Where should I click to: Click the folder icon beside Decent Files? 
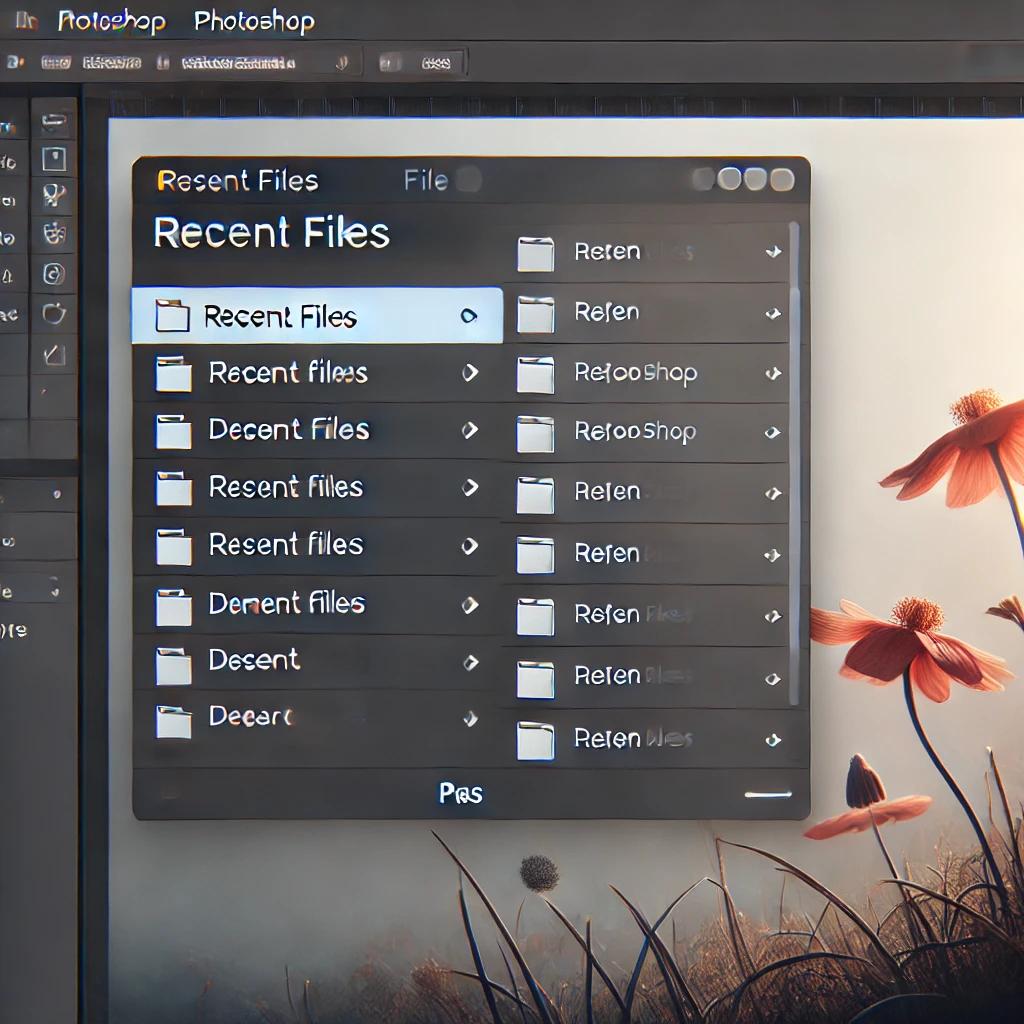(174, 431)
